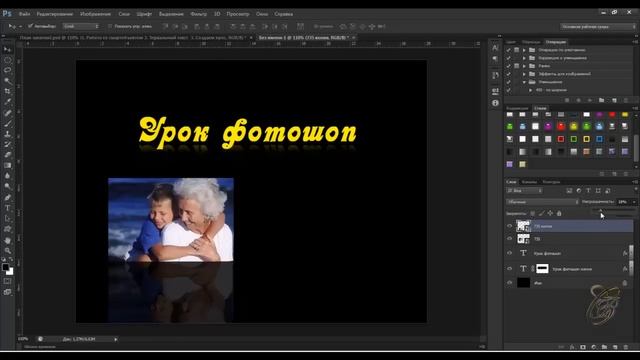Add layer mask icon in Layers panel
The height and width of the screenshot is (360, 640).
coord(583,347)
